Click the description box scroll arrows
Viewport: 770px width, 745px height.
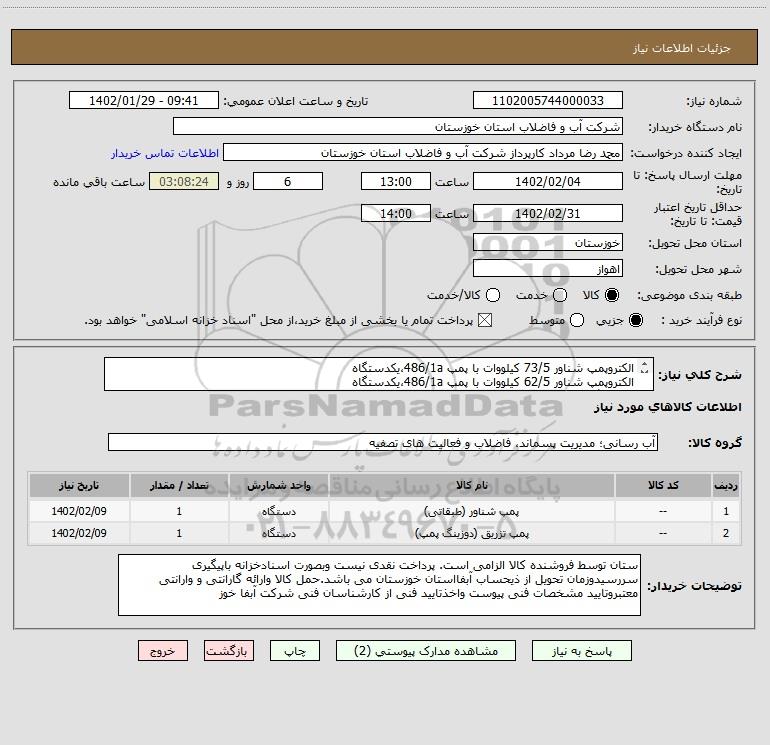pos(645,368)
